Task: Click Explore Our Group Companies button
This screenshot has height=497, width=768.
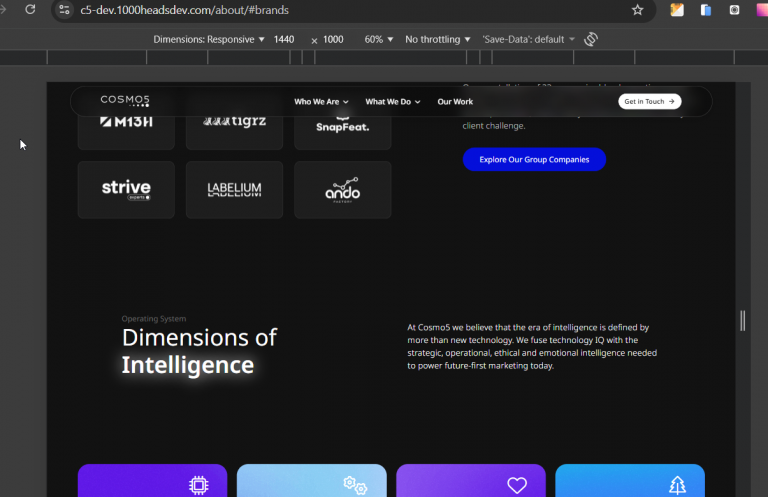Action: [534, 160]
